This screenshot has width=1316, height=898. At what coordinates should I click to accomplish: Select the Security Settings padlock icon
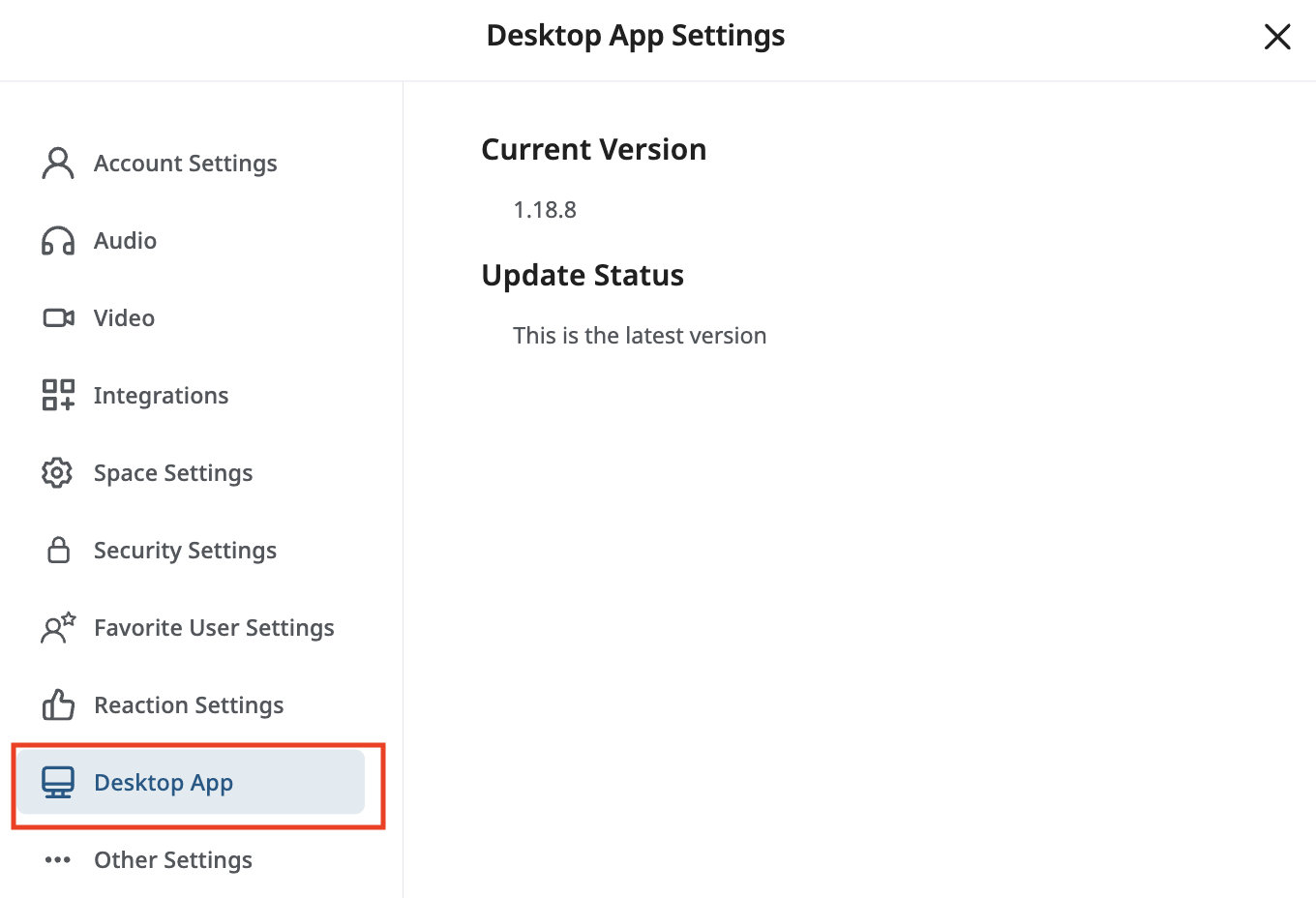point(57,550)
